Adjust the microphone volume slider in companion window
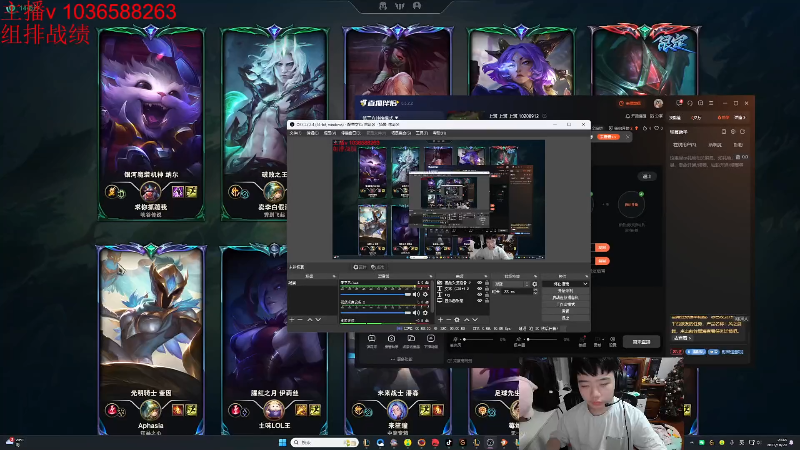Image resolution: width=800 pixels, height=450 pixels. [x=477, y=339]
